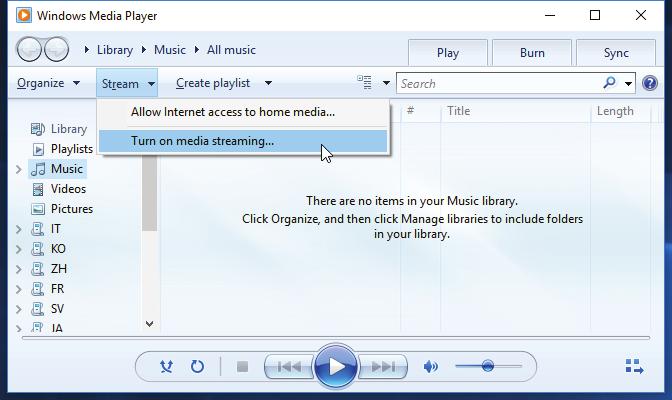Click navigation pane scrollbar down arrow
This screenshot has width=672, height=400.
(150, 324)
